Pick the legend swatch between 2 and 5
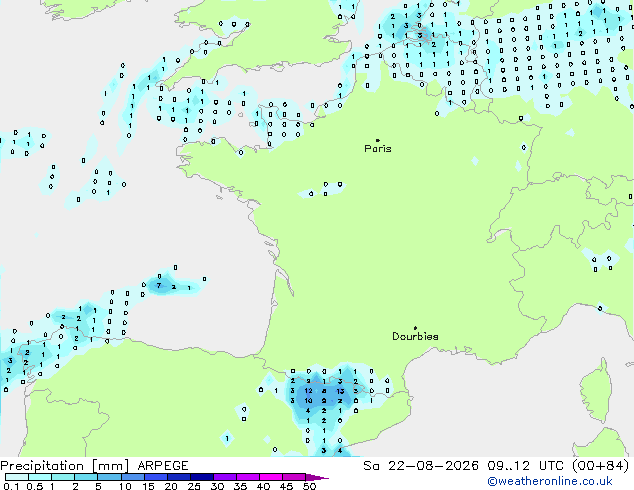Image resolution: width=634 pixels, height=490 pixels. coord(86,477)
